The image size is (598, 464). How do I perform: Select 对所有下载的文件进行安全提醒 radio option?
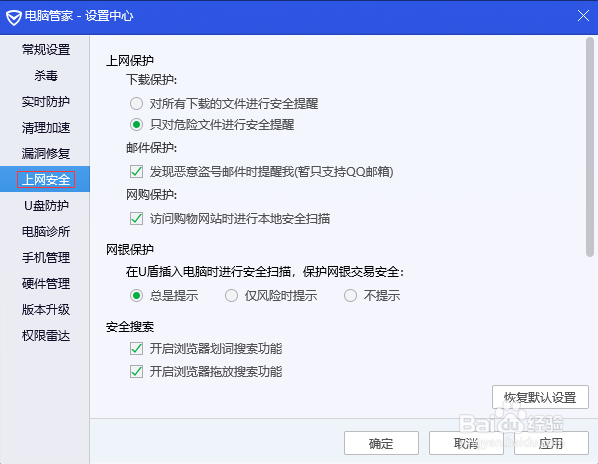(x=136, y=103)
